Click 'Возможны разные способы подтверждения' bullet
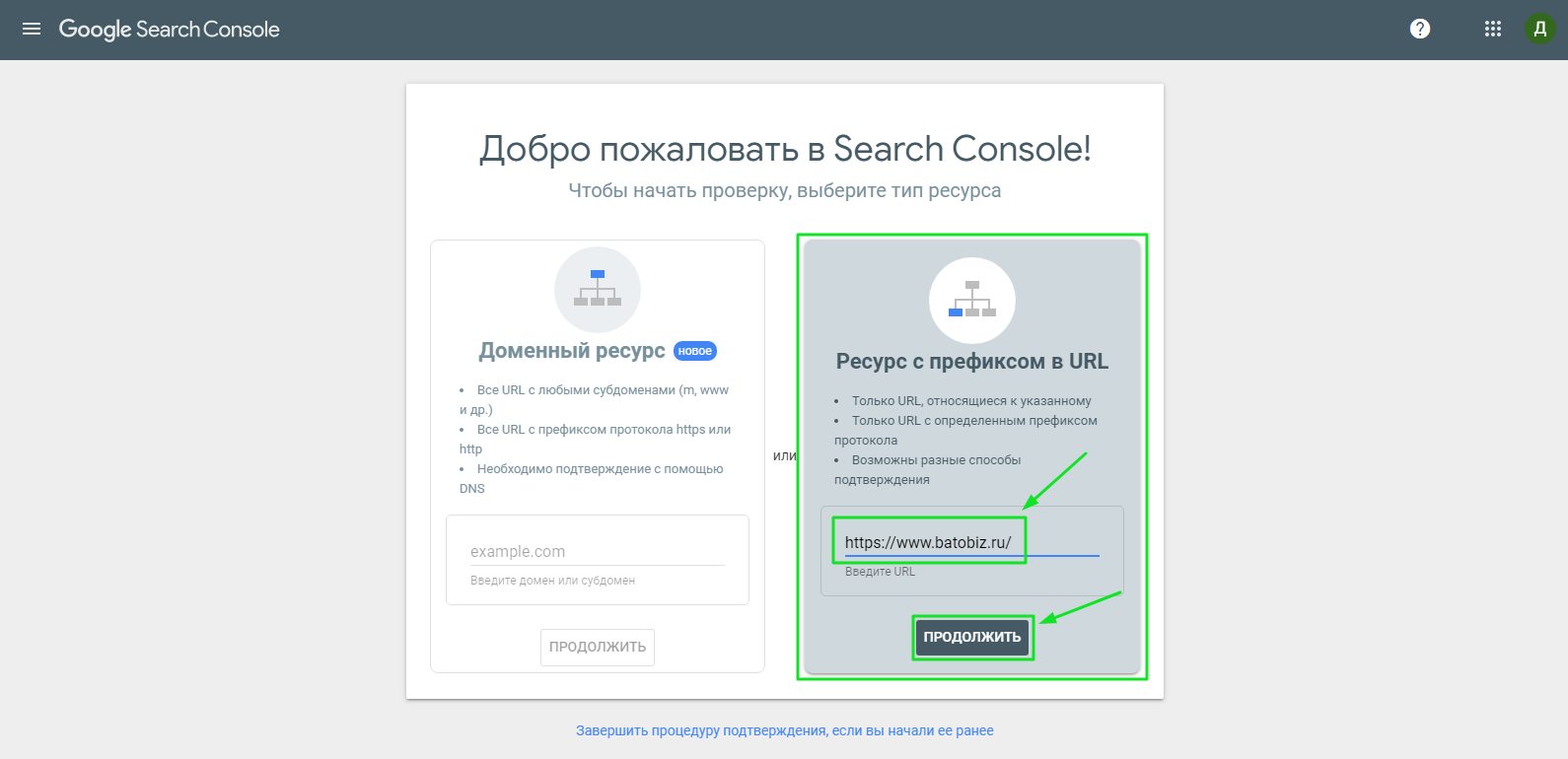The width and height of the screenshot is (1568, 759). 932,469
